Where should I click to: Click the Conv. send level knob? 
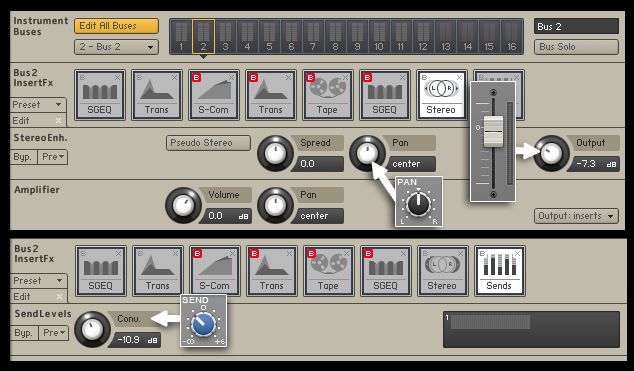(x=92, y=329)
